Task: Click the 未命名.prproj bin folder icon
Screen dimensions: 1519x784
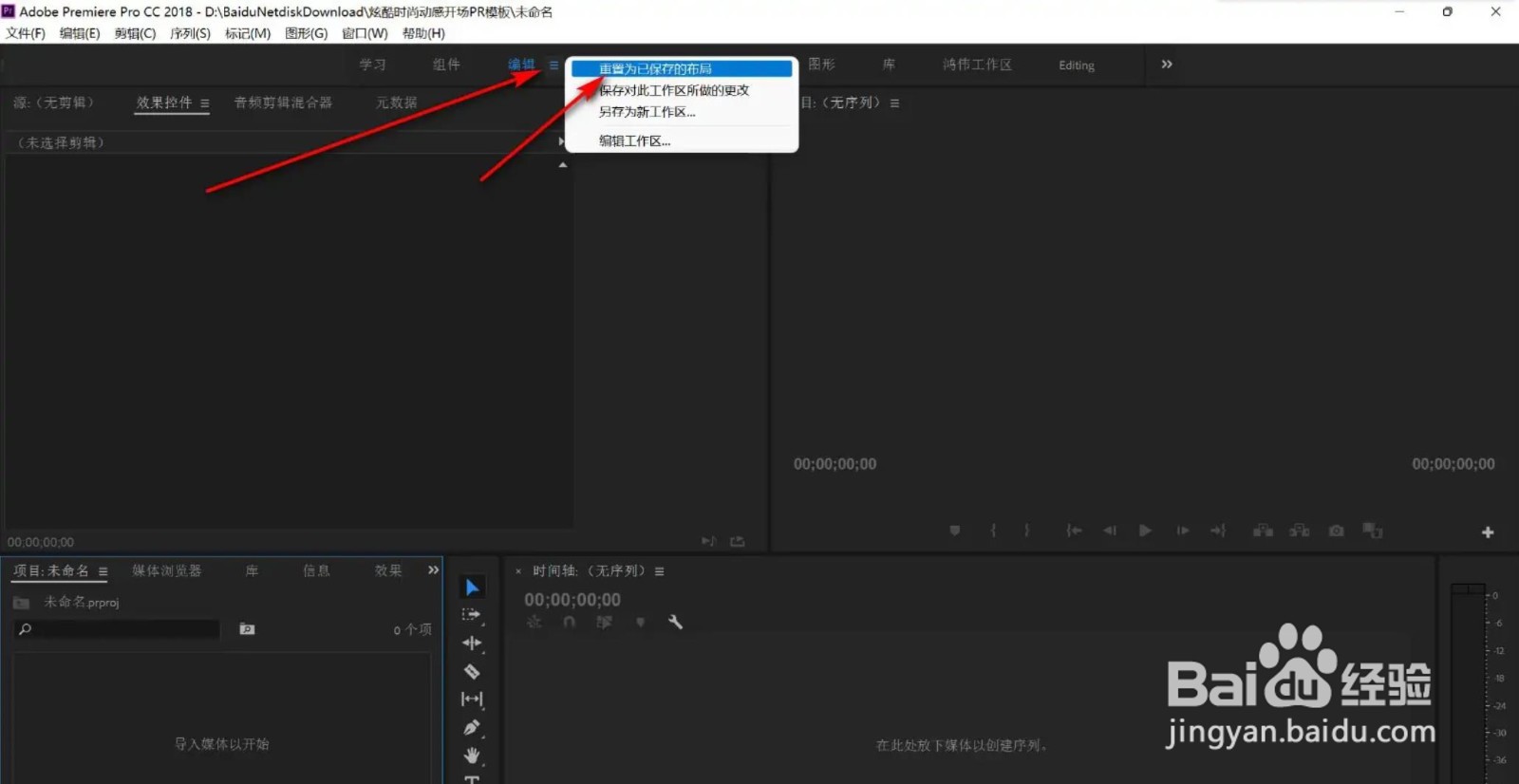Action: tap(21, 603)
